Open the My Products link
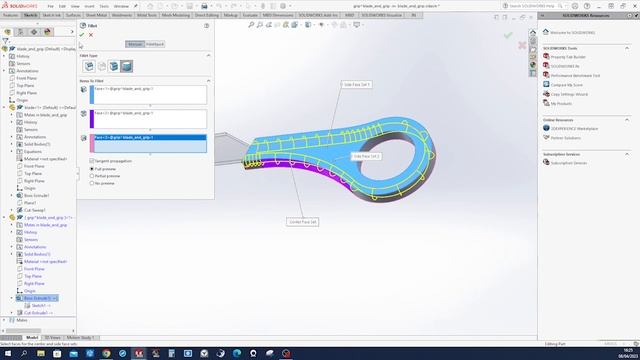640x360 pixels. 561,104
